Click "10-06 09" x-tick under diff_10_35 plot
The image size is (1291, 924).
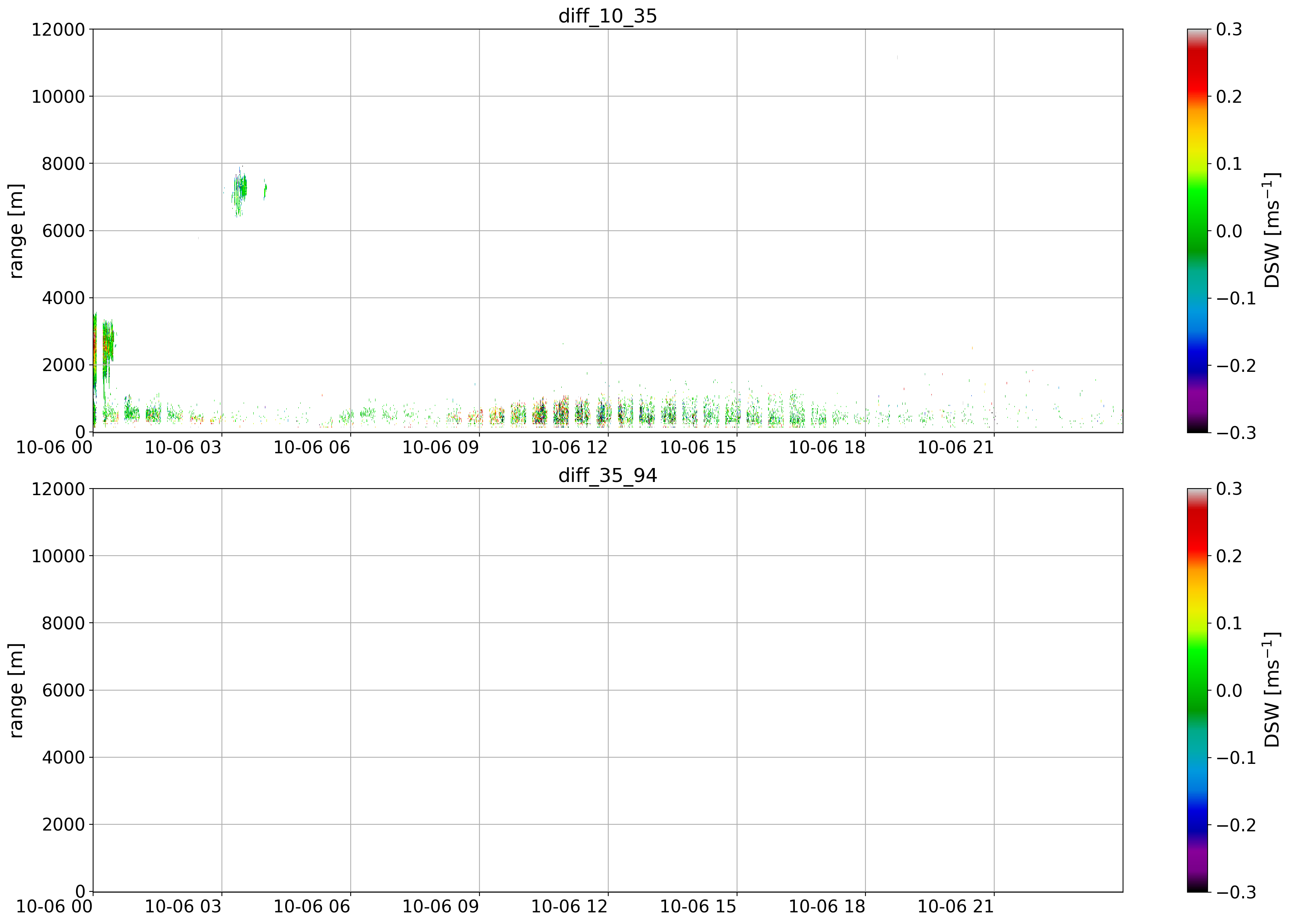click(441, 447)
